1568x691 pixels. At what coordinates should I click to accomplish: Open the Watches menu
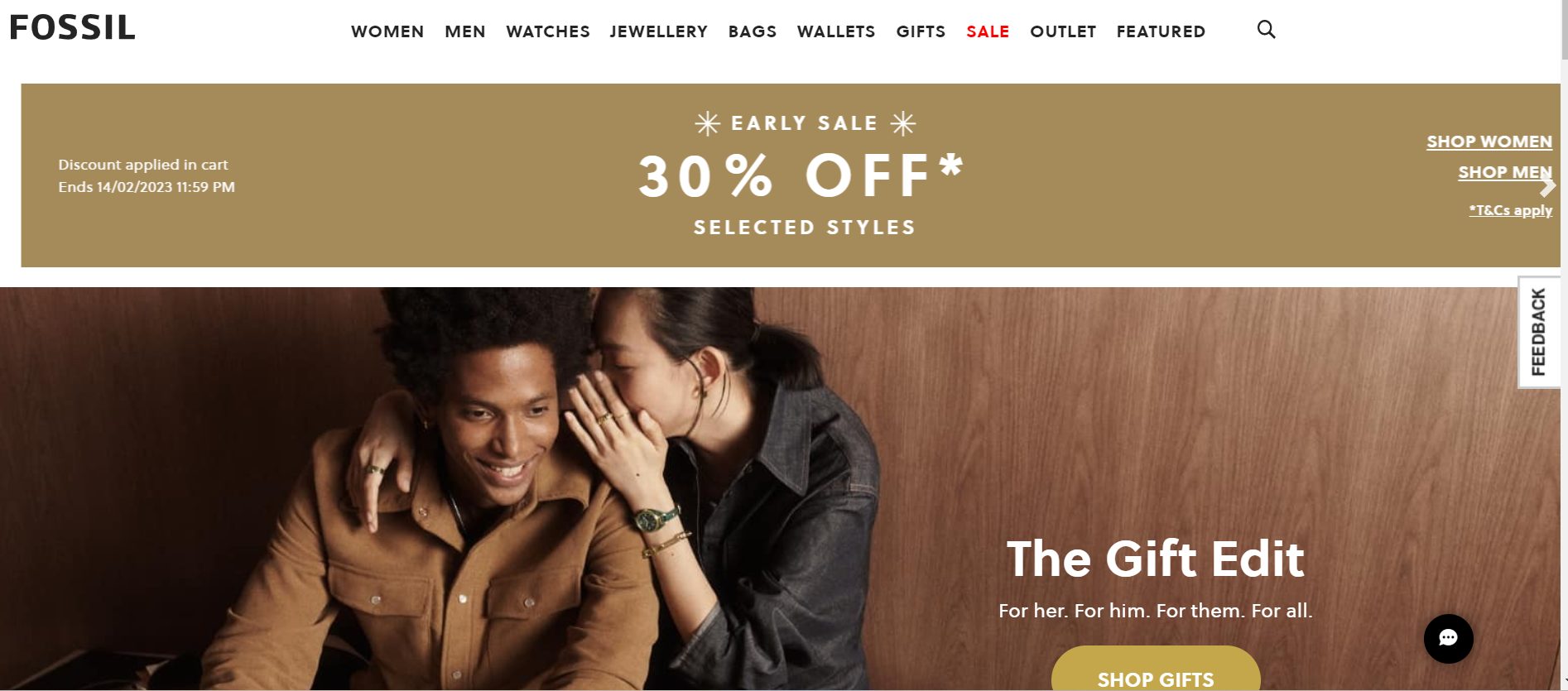pyautogui.click(x=548, y=31)
